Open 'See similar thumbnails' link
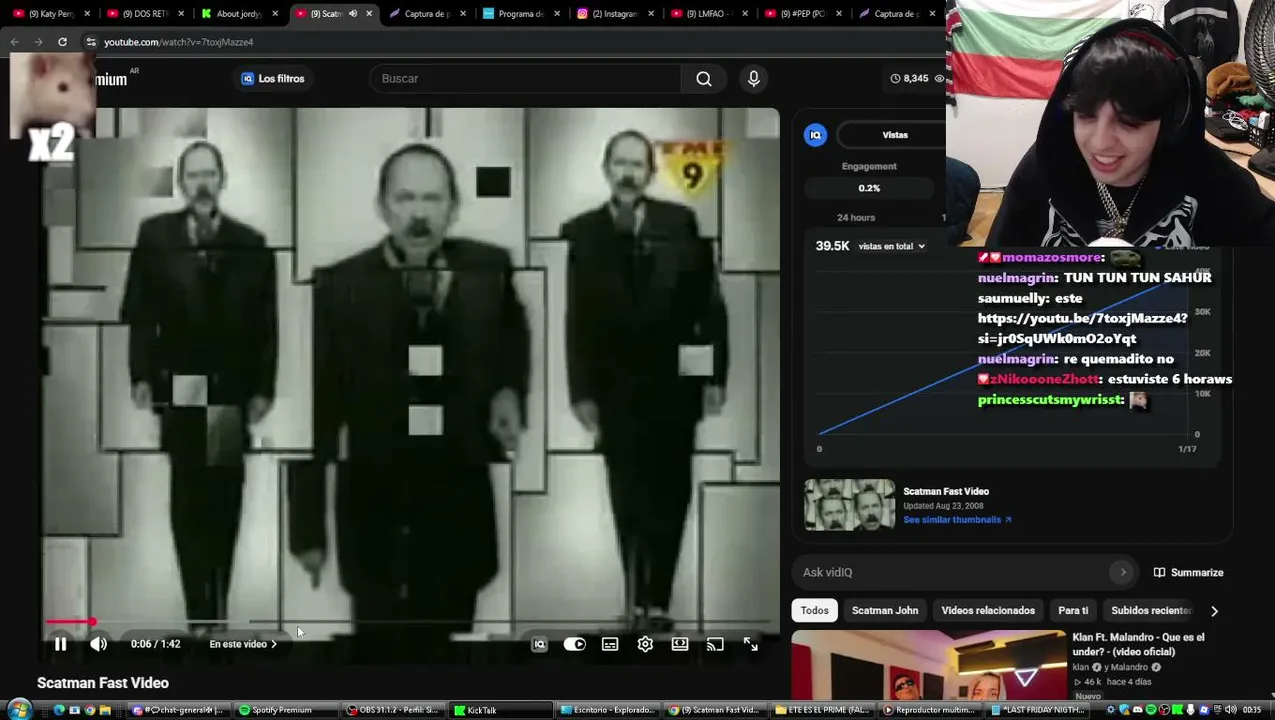 coord(957,520)
